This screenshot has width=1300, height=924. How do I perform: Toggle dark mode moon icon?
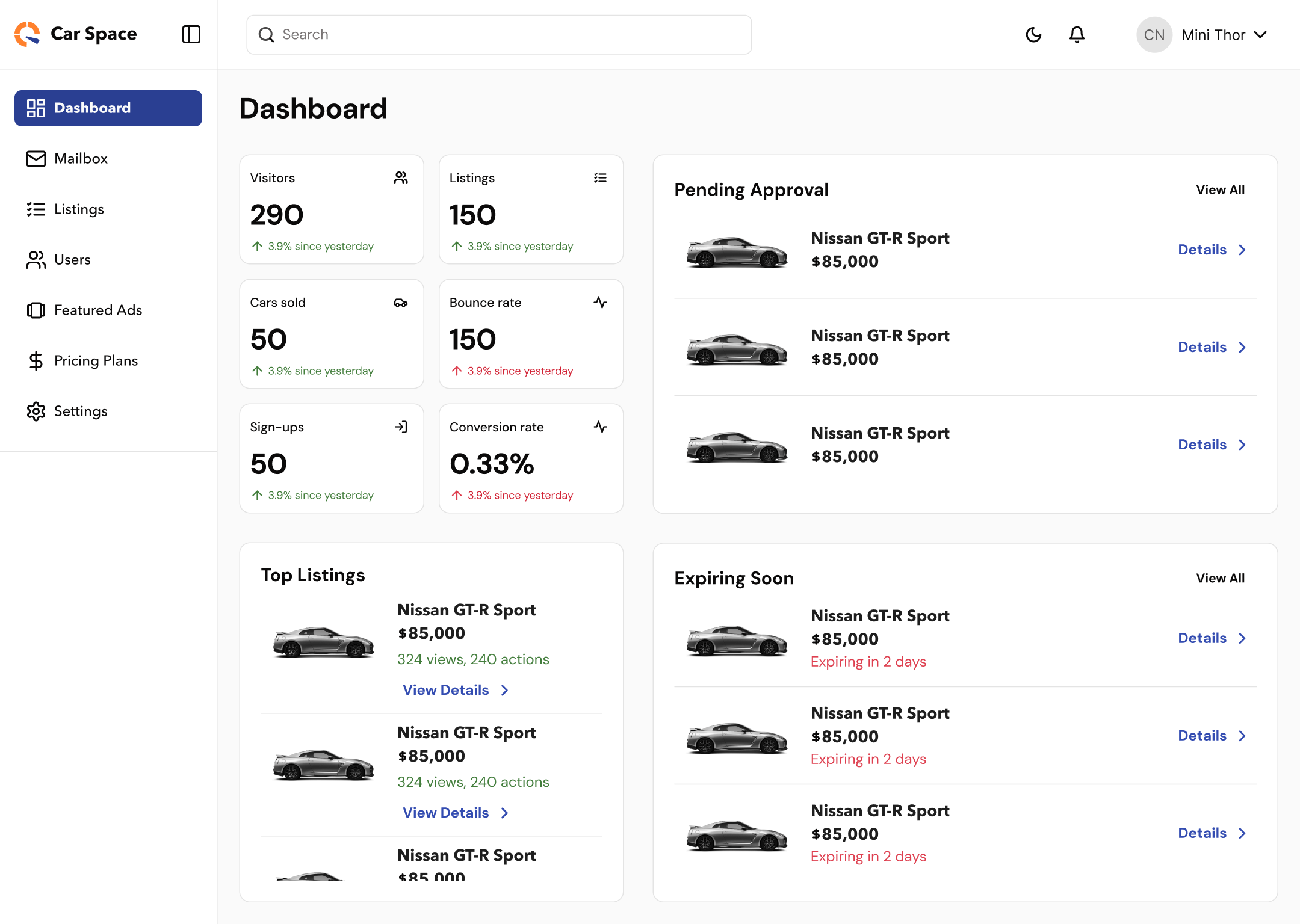click(1033, 35)
